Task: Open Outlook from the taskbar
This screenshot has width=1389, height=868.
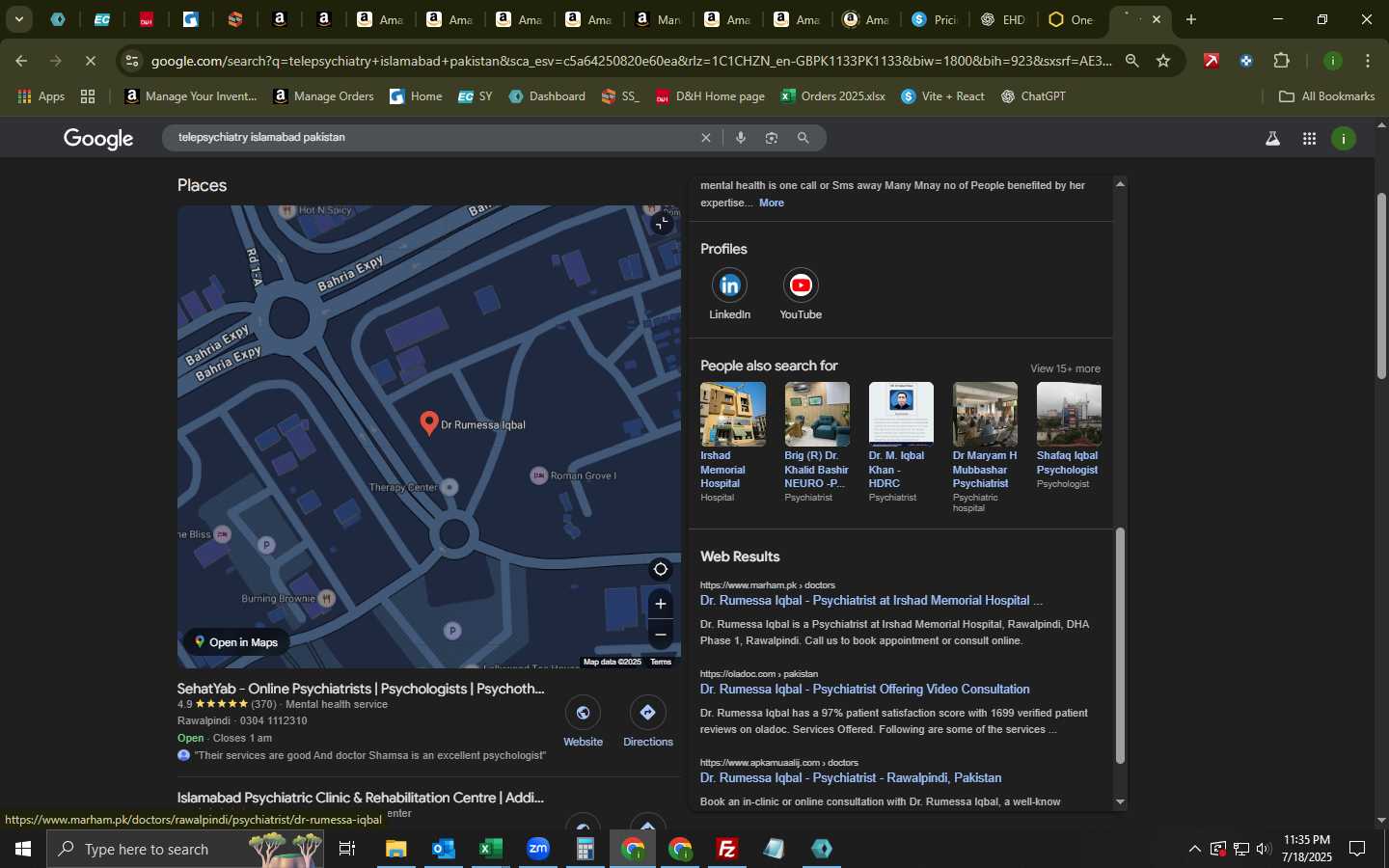Action: (444, 849)
